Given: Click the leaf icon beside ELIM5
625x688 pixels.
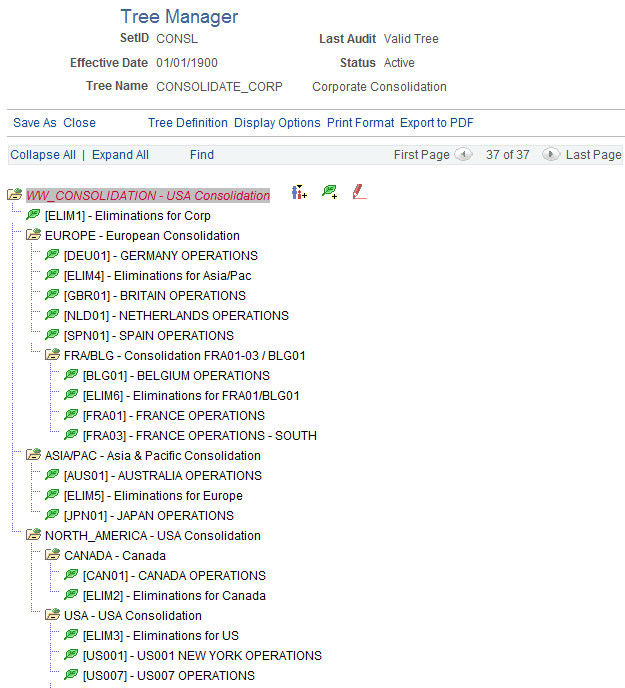Looking at the screenshot, I should [52, 494].
